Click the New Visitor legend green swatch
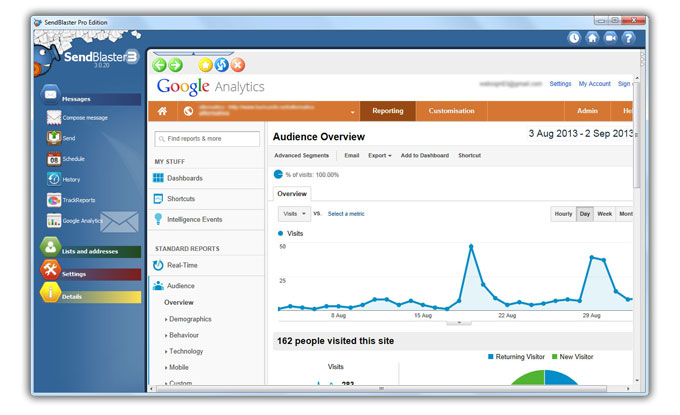The image size is (680, 415). (554, 356)
